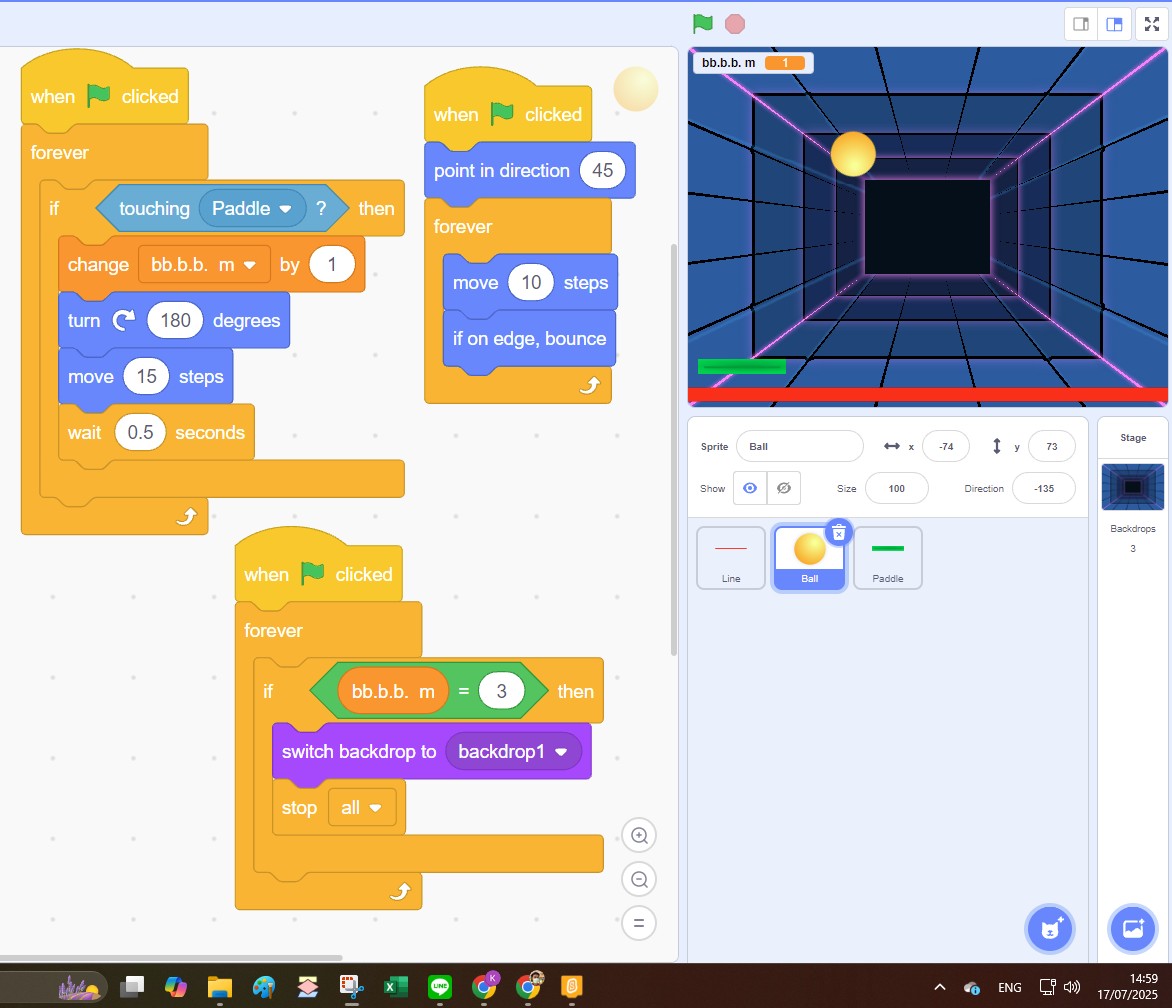Click the red stop sign button
The width and height of the screenshot is (1172, 1008).
735,24
